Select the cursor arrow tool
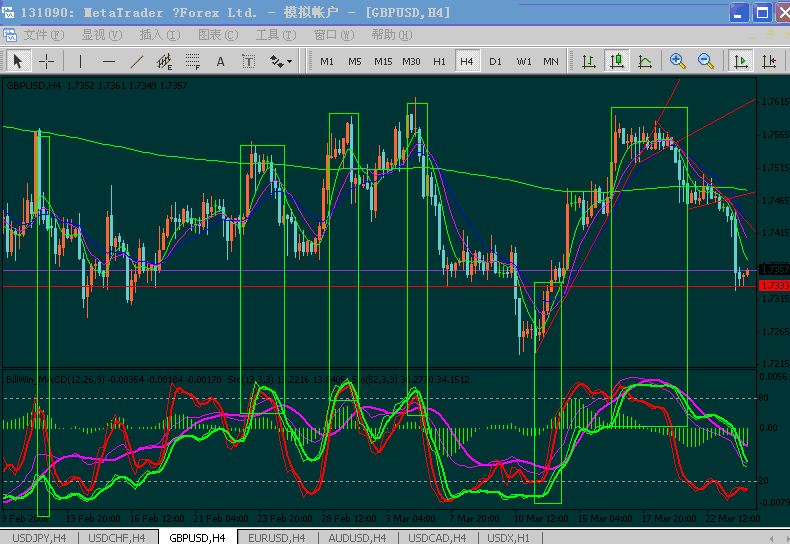The image size is (790, 544). 18,61
